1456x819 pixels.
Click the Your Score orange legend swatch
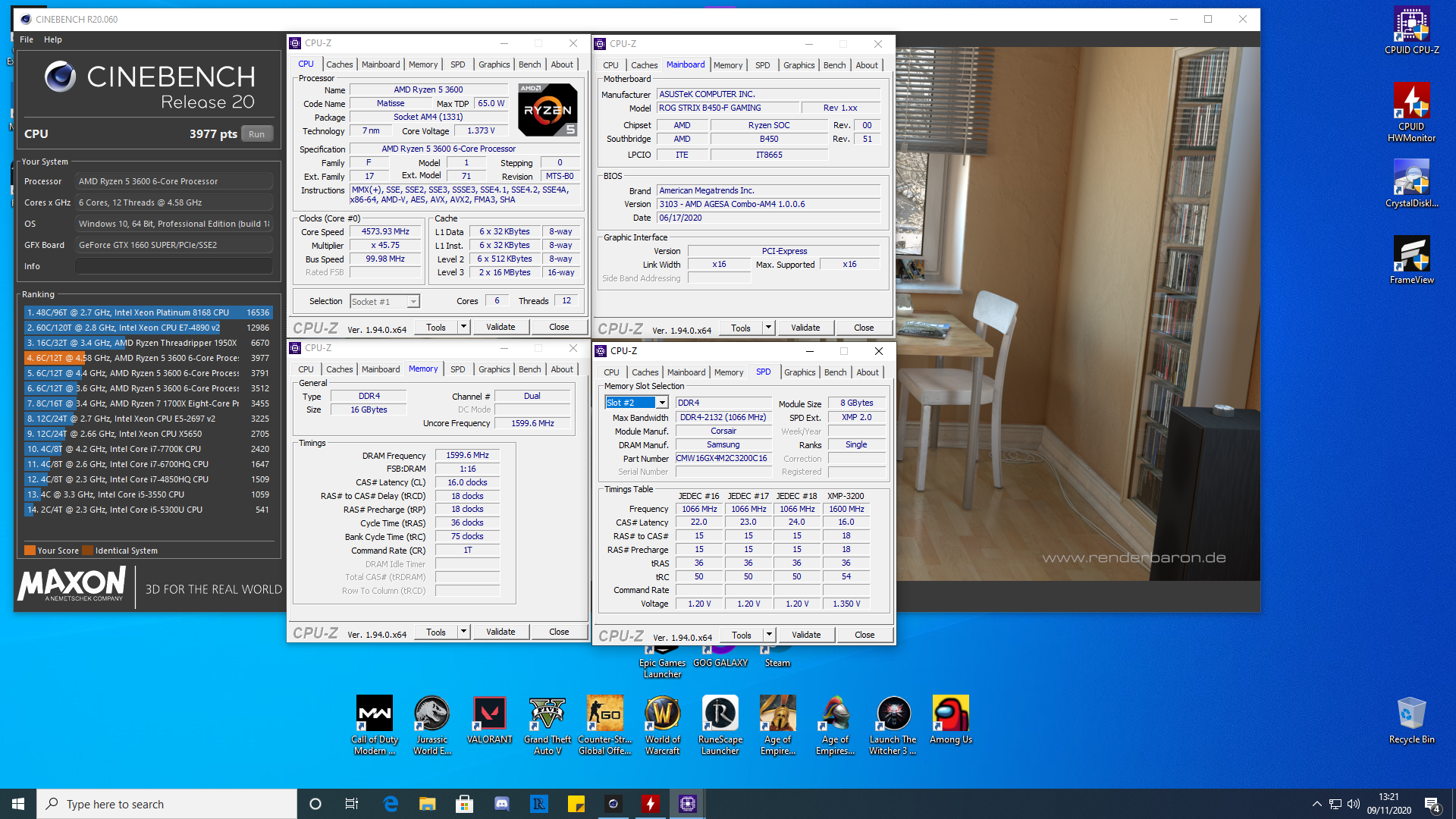click(30, 551)
